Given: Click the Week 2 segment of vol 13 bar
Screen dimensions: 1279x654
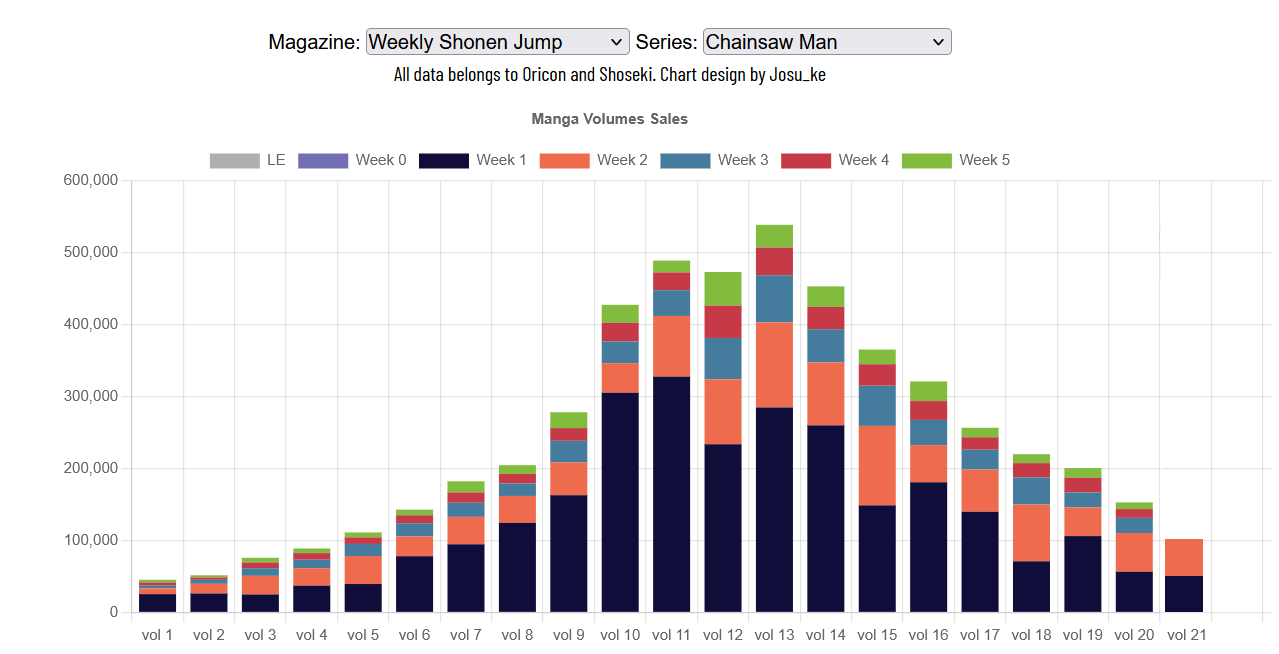Looking at the screenshot, I should click(774, 365).
